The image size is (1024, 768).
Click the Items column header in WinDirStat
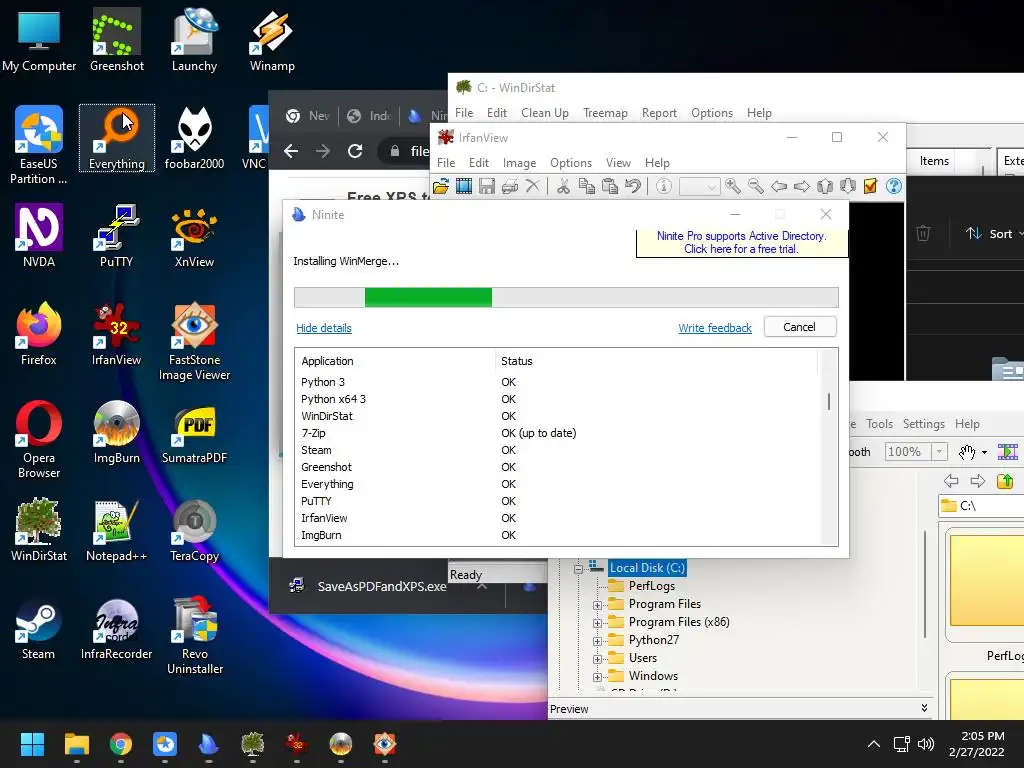935,161
